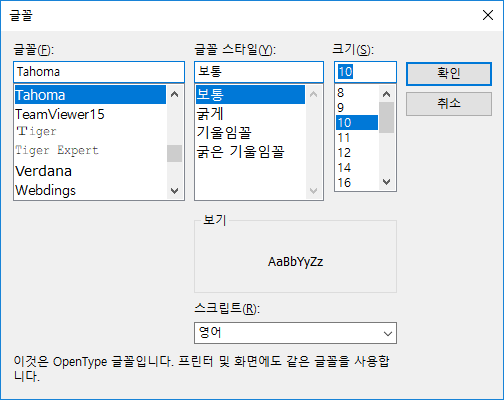Select font size 16
The height and width of the screenshot is (400, 504).
pos(357,183)
